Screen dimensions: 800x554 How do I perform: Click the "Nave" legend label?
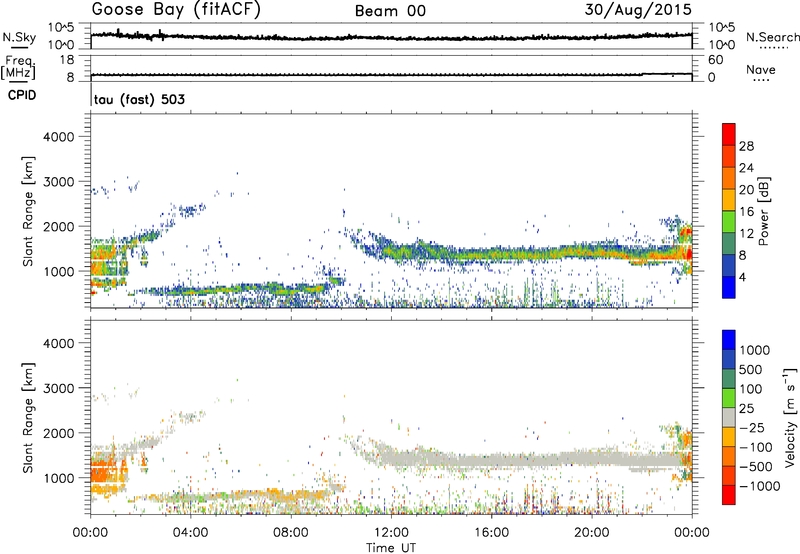pyautogui.click(x=761, y=70)
